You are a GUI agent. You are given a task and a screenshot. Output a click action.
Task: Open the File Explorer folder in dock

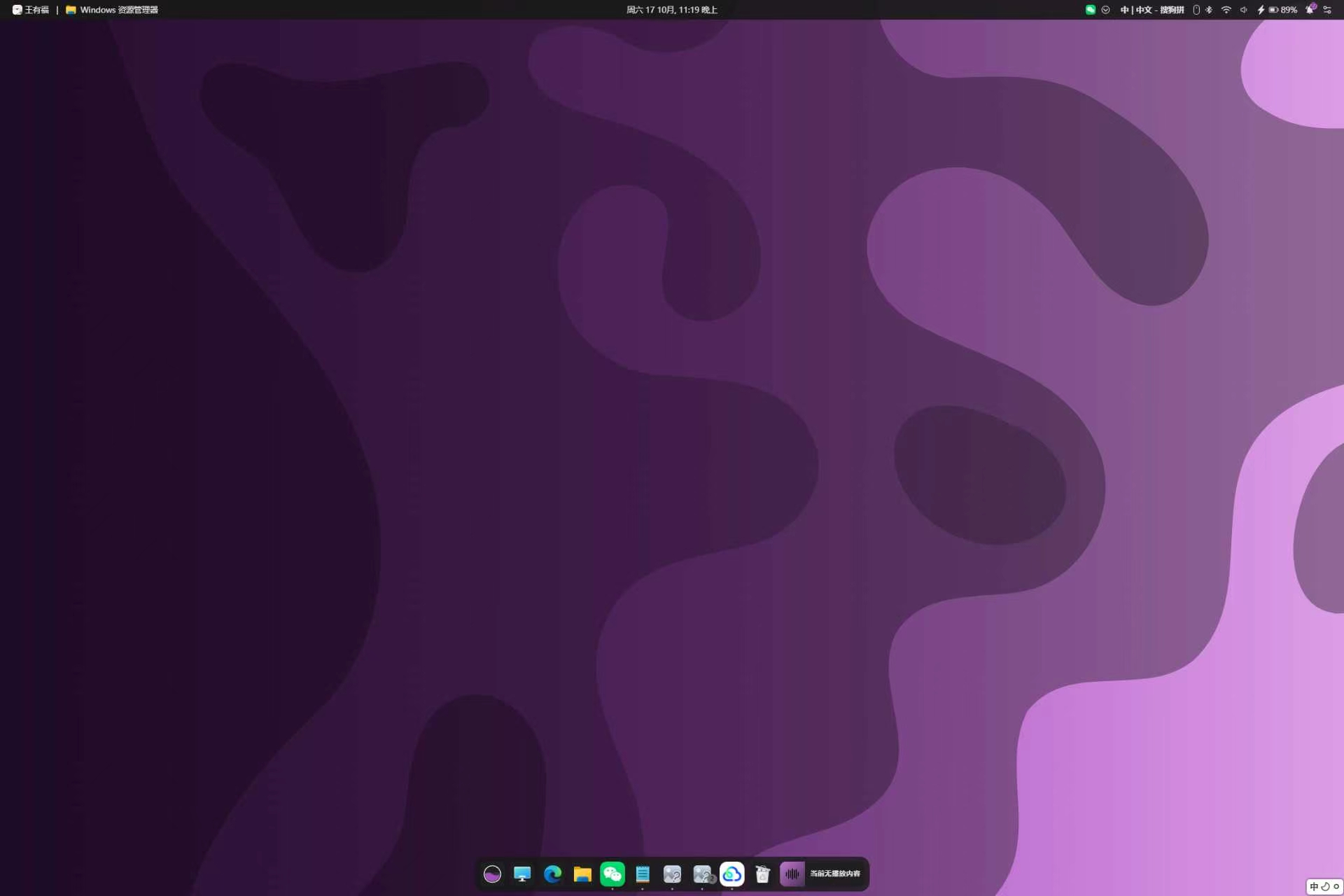582,874
